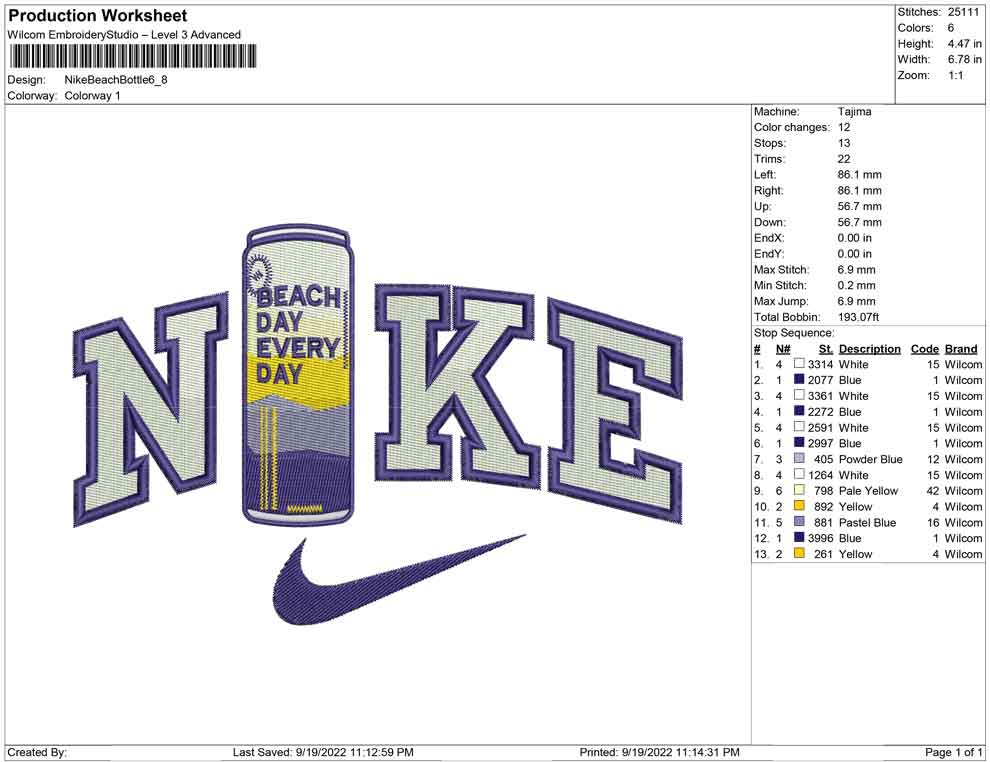Click the Yellow swatch for stitch 261

799,553
